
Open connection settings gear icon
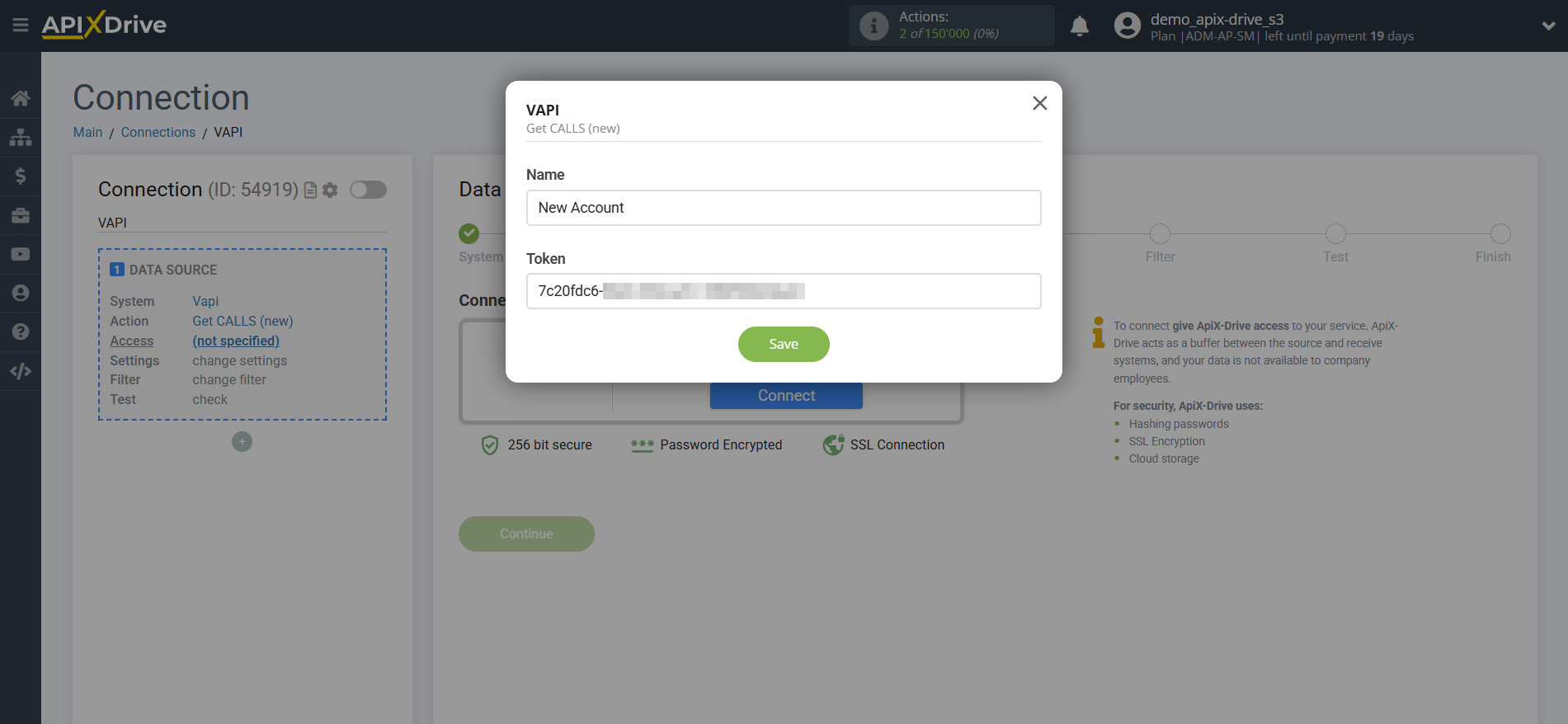330,190
